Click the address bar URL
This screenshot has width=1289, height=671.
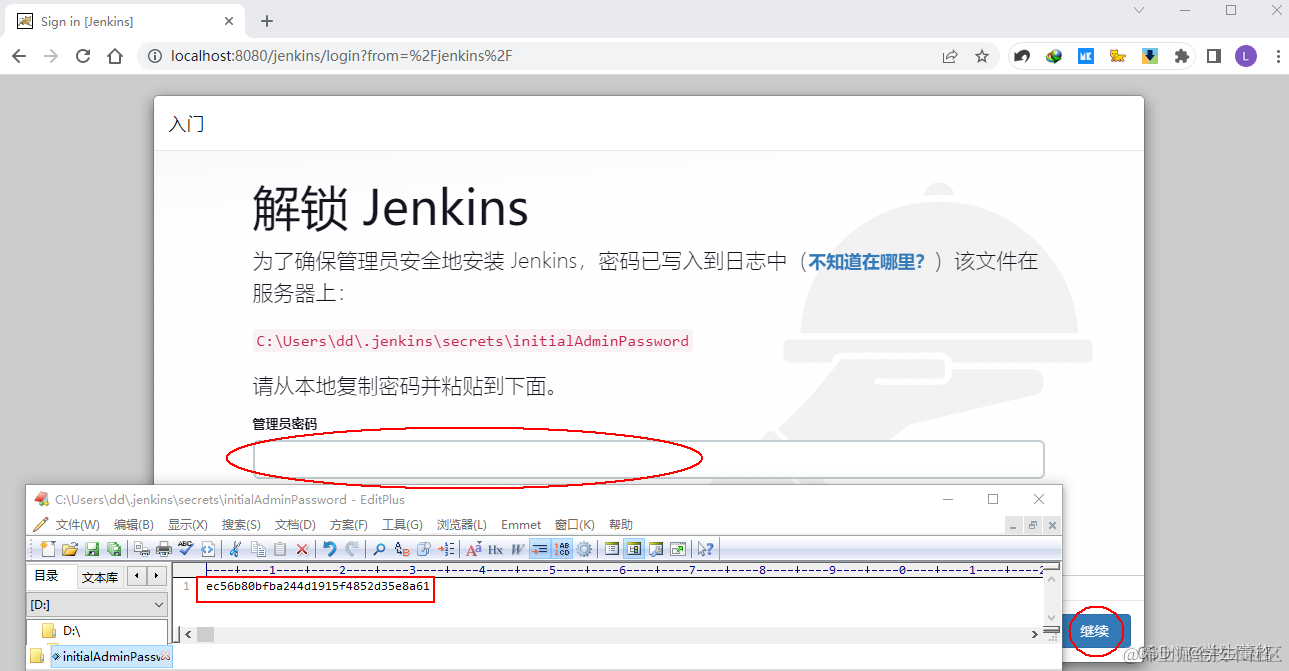pos(341,57)
